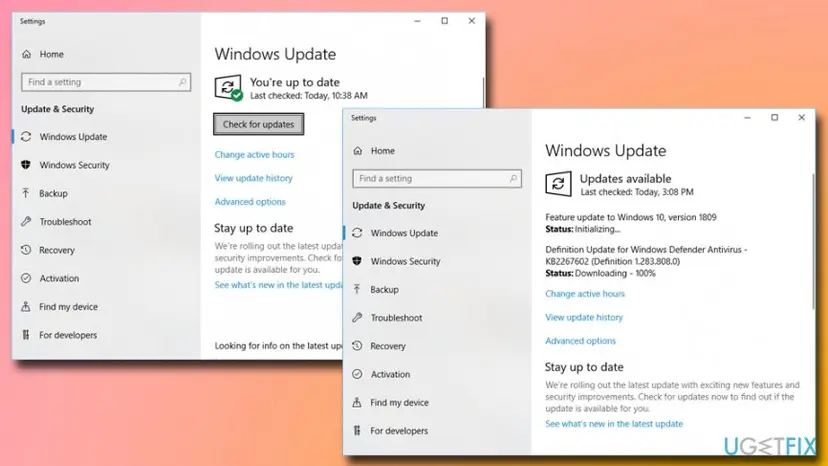Screen dimensions: 828x466
Task: Click Home icon in front Settings window
Action: coord(357,151)
